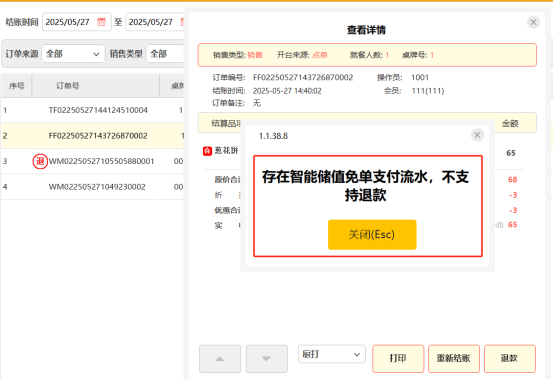Viewport: 553px width, 380px height.
Task: Click the end date field 2025/05/27
Action: (x=155, y=22)
